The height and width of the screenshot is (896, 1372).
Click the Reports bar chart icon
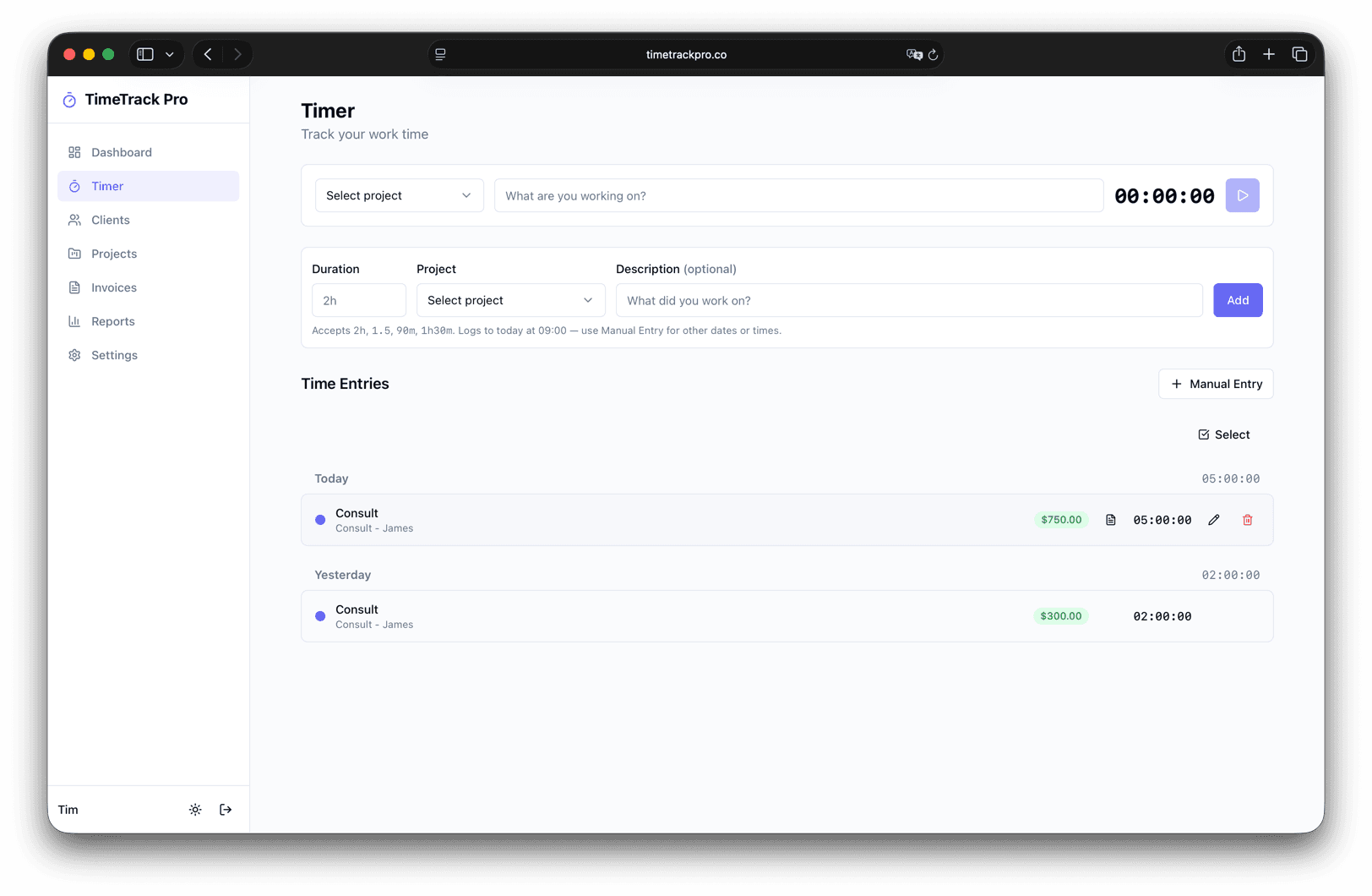[74, 321]
